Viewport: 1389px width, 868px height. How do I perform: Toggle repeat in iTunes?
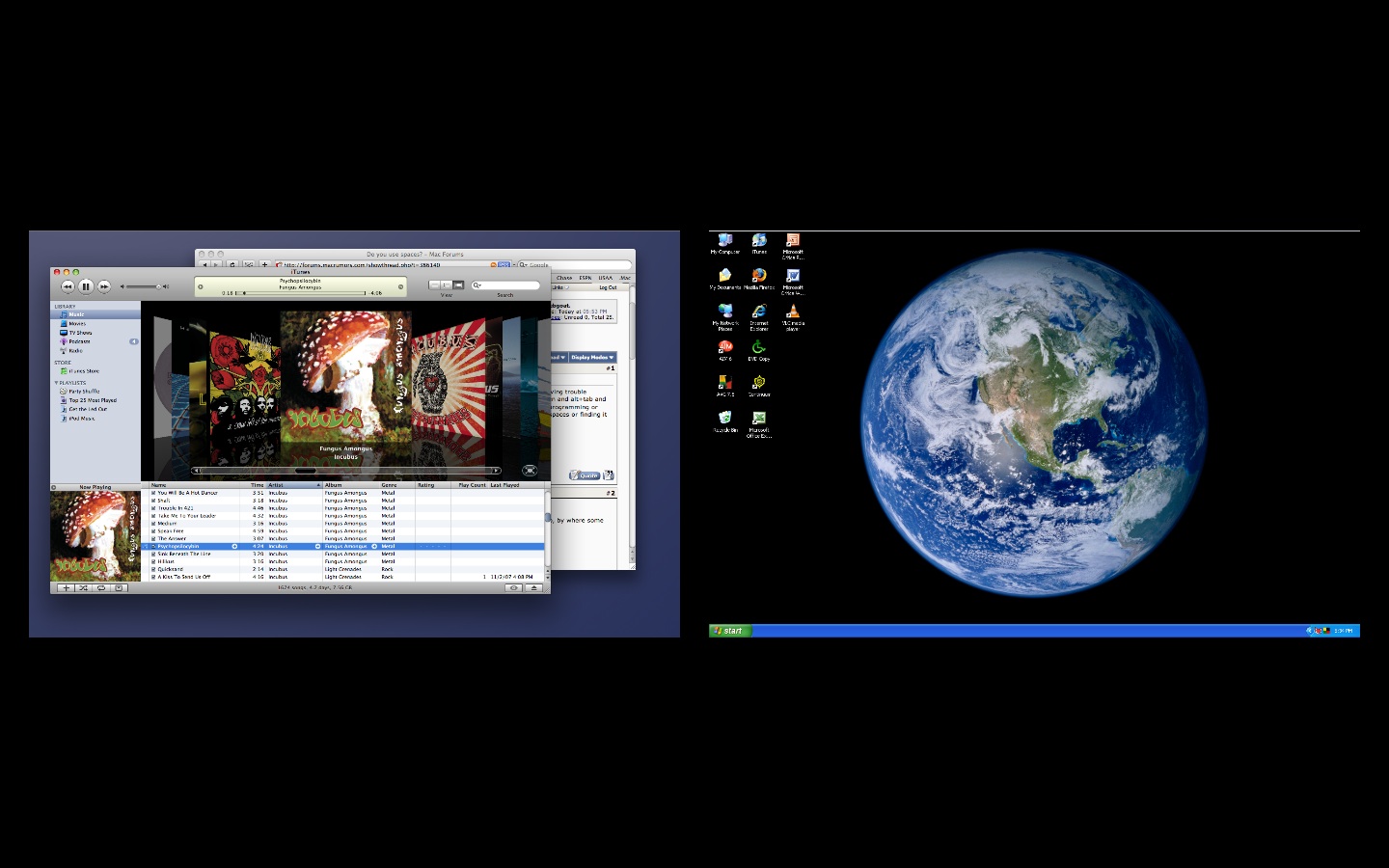pyautogui.click(x=101, y=587)
